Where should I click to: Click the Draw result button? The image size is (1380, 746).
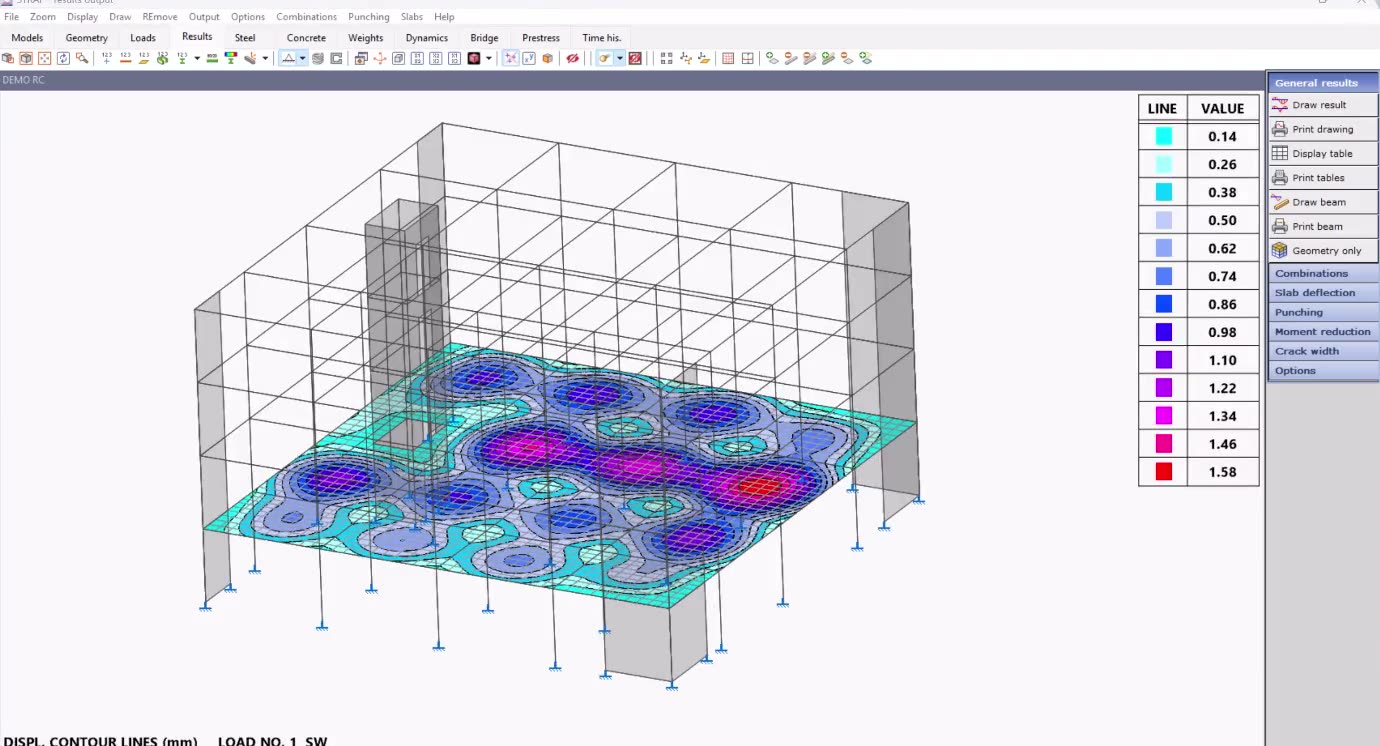[1323, 104]
